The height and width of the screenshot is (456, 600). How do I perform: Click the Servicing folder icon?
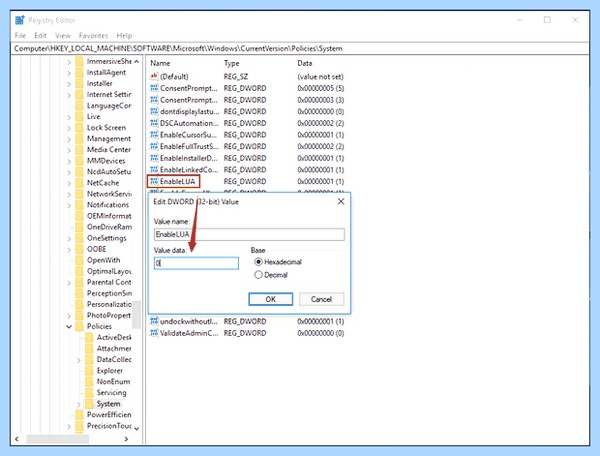pos(89,393)
